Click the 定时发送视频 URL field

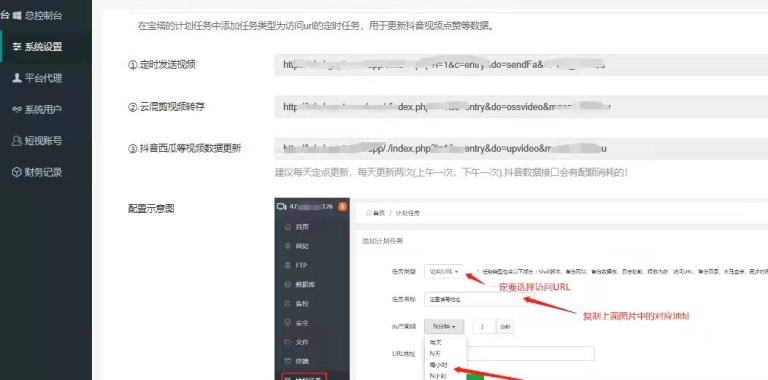point(521,65)
